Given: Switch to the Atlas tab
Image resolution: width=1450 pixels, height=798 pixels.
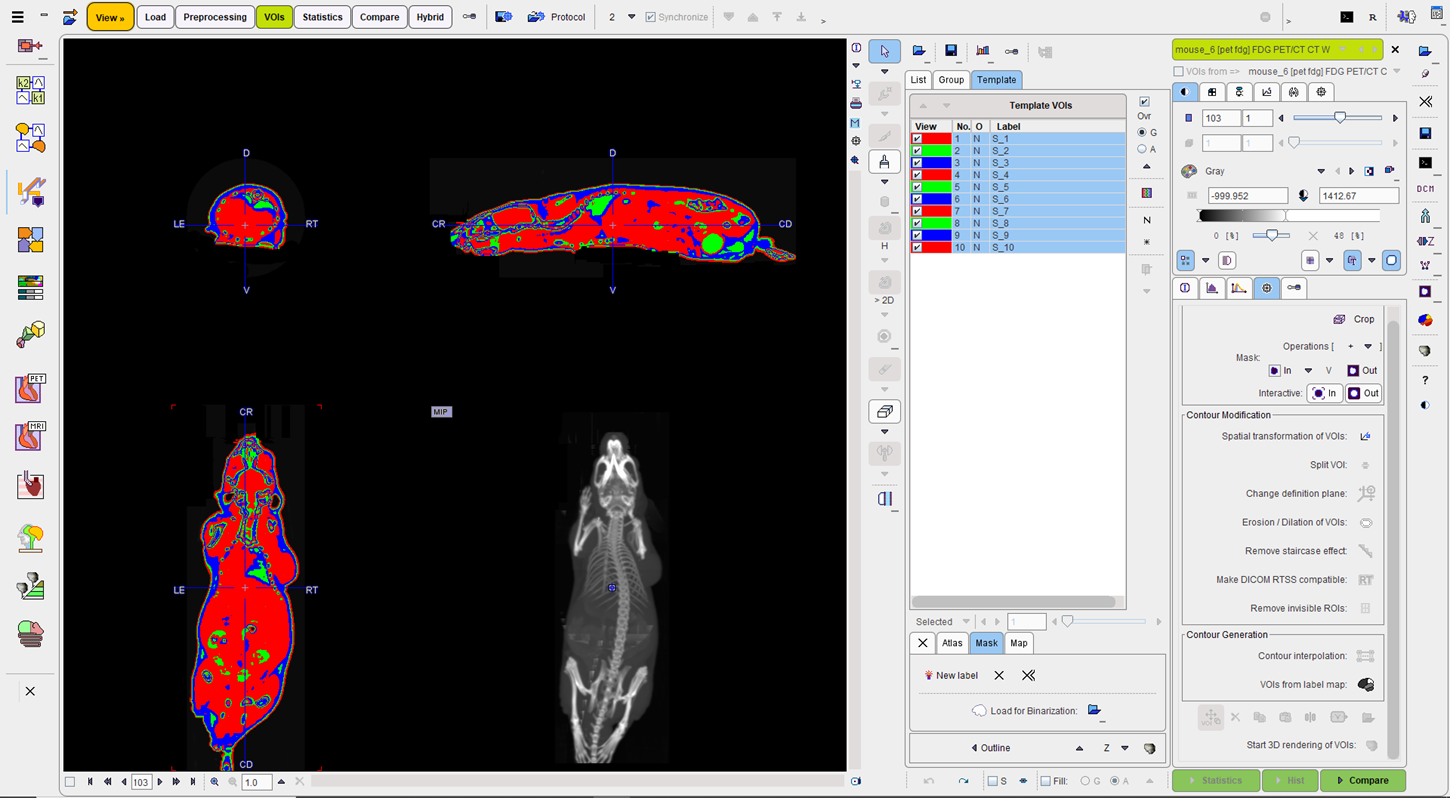Looking at the screenshot, I should coord(952,643).
